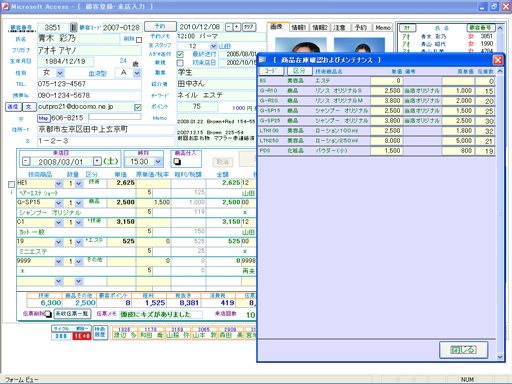Uncheck the ハガキ送付 checkbox

(x=180, y=54)
